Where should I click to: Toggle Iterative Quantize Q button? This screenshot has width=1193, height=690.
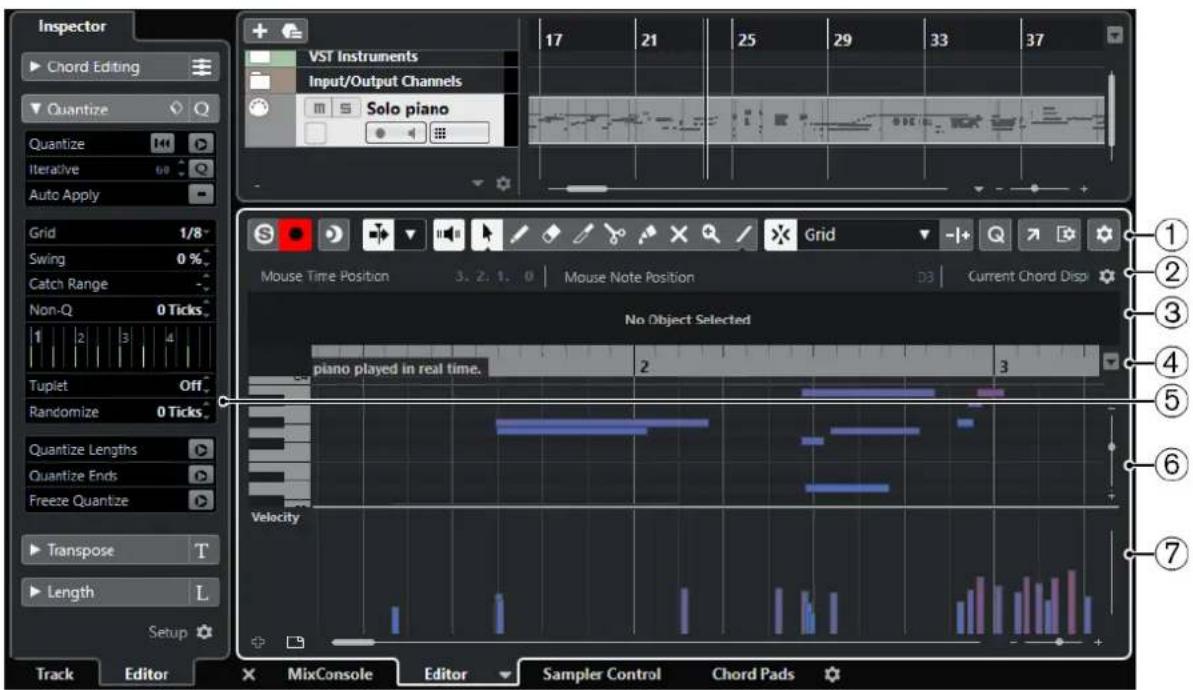tap(201, 170)
